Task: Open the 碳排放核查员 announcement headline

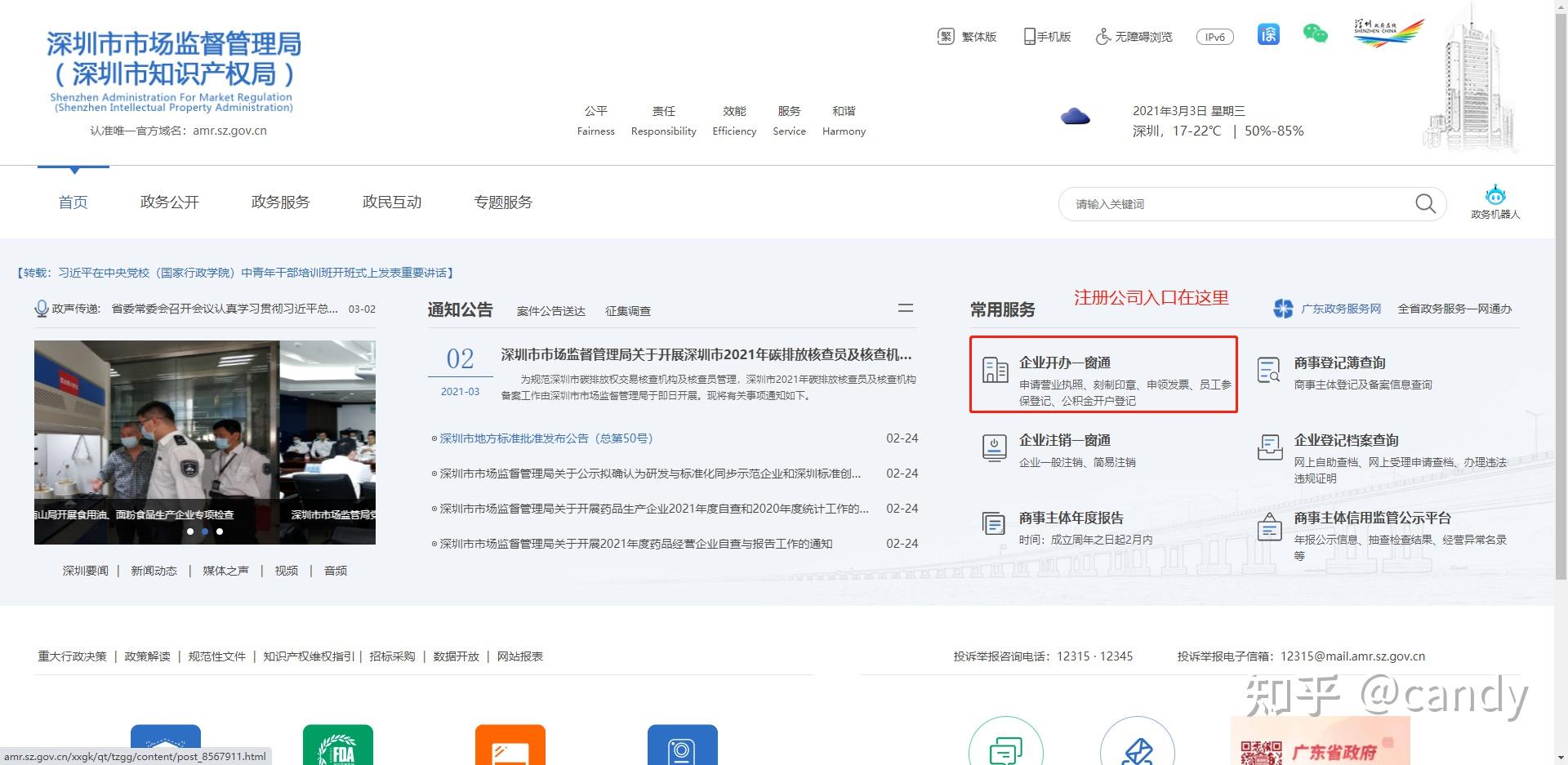Action: click(x=706, y=354)
